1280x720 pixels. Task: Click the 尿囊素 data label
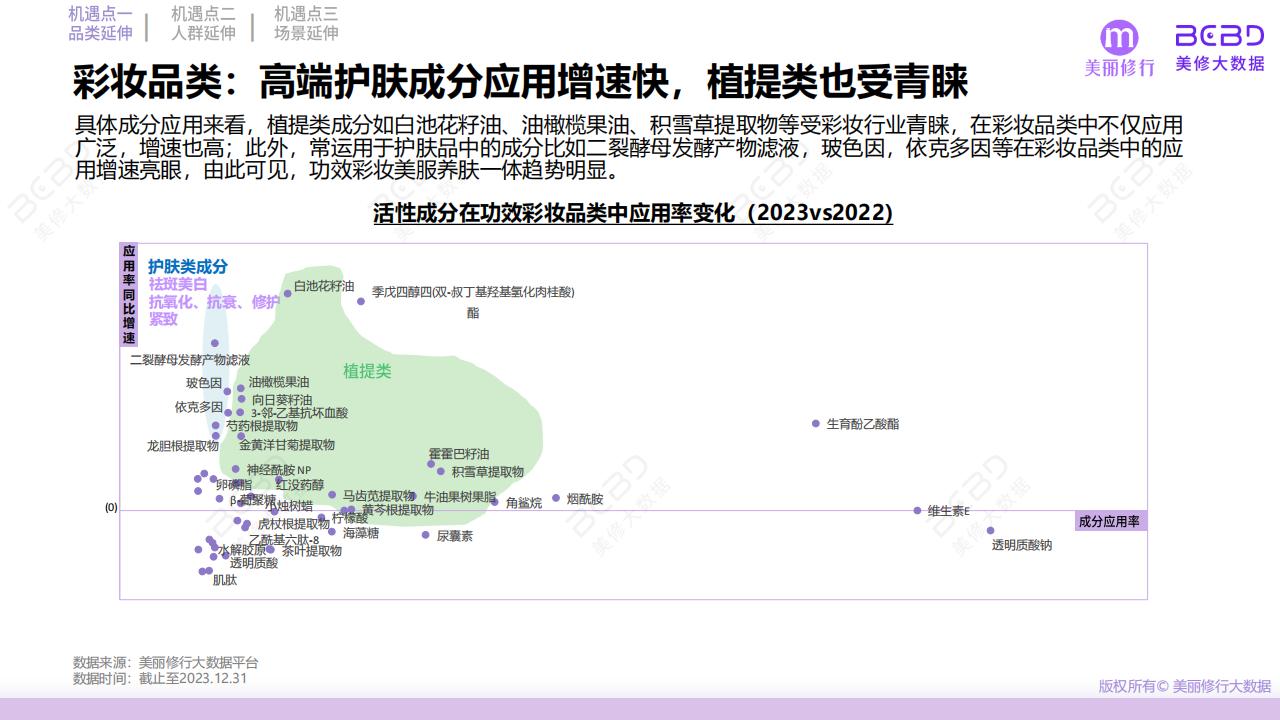point(455,537)
